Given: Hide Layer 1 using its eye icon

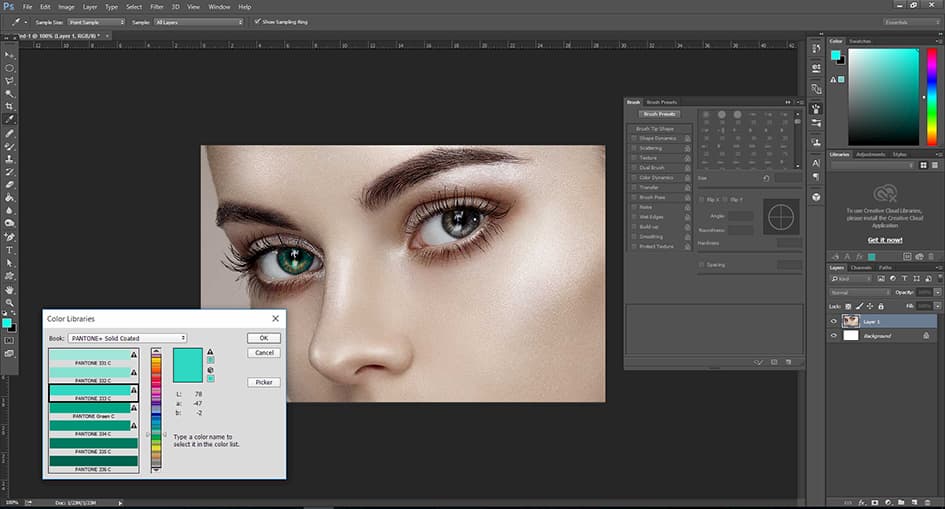Looking at the screenshot, I should (834, 322).
